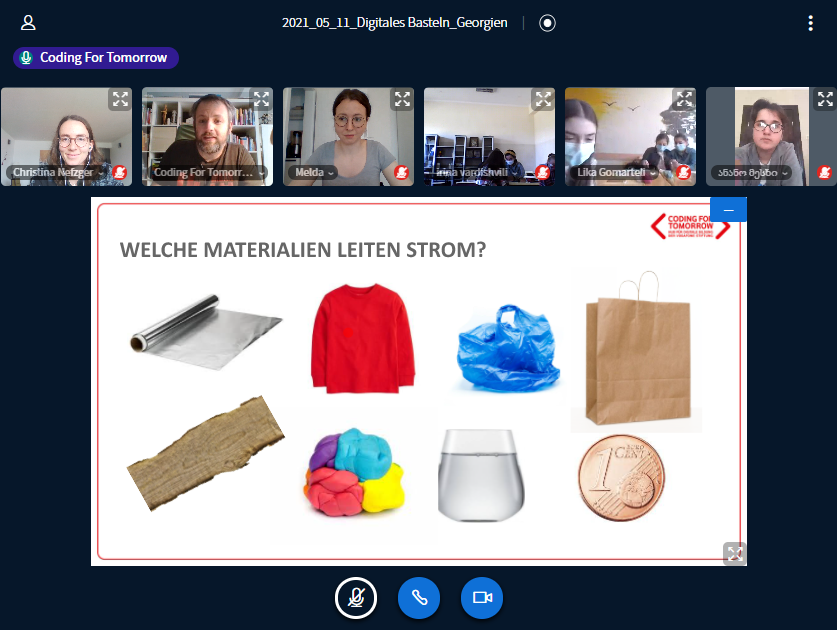837x630 pixels.
Task: Make Lika Gomarteli's webcam fullscreen
Action: tap(683, 99)
